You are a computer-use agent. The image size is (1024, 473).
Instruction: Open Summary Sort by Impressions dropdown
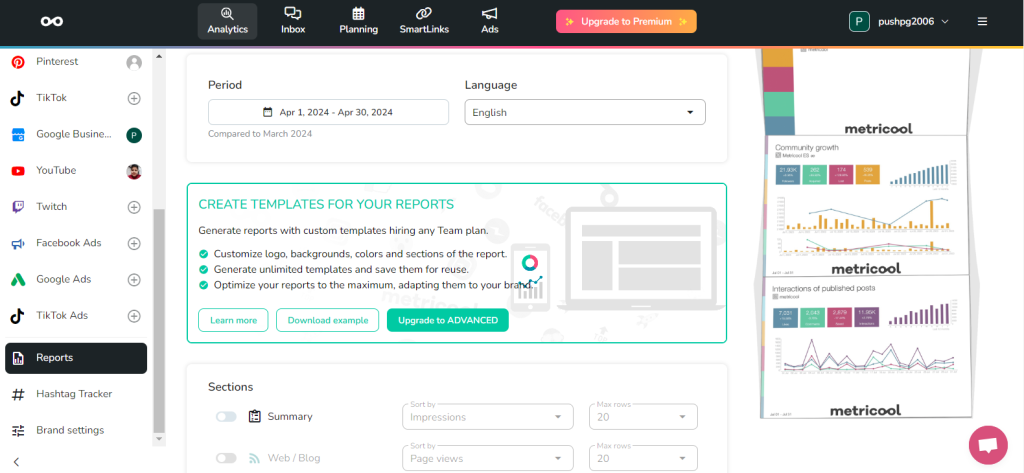pos(488,417)
